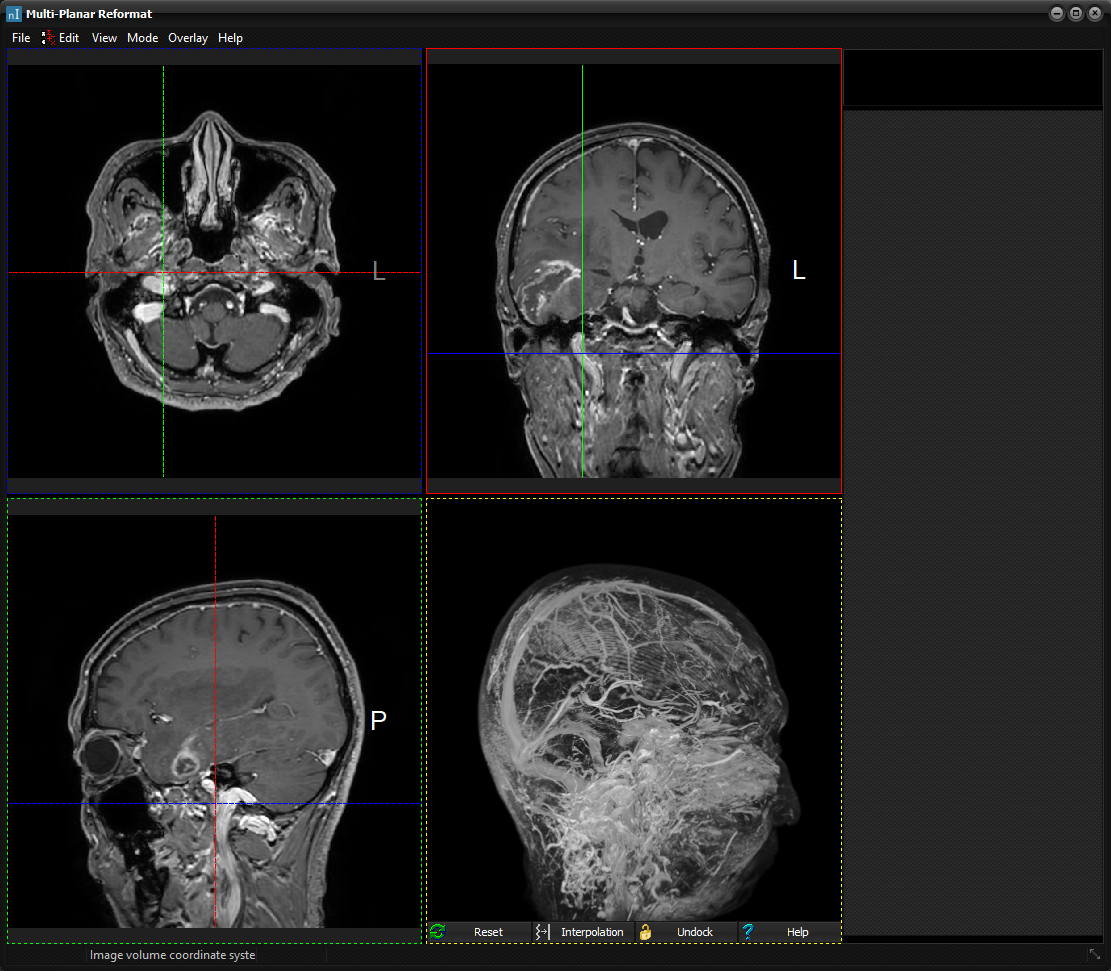Click the Interpolation bracket icon
This screenshot has width=1111, height=971.
click(543, 932)
